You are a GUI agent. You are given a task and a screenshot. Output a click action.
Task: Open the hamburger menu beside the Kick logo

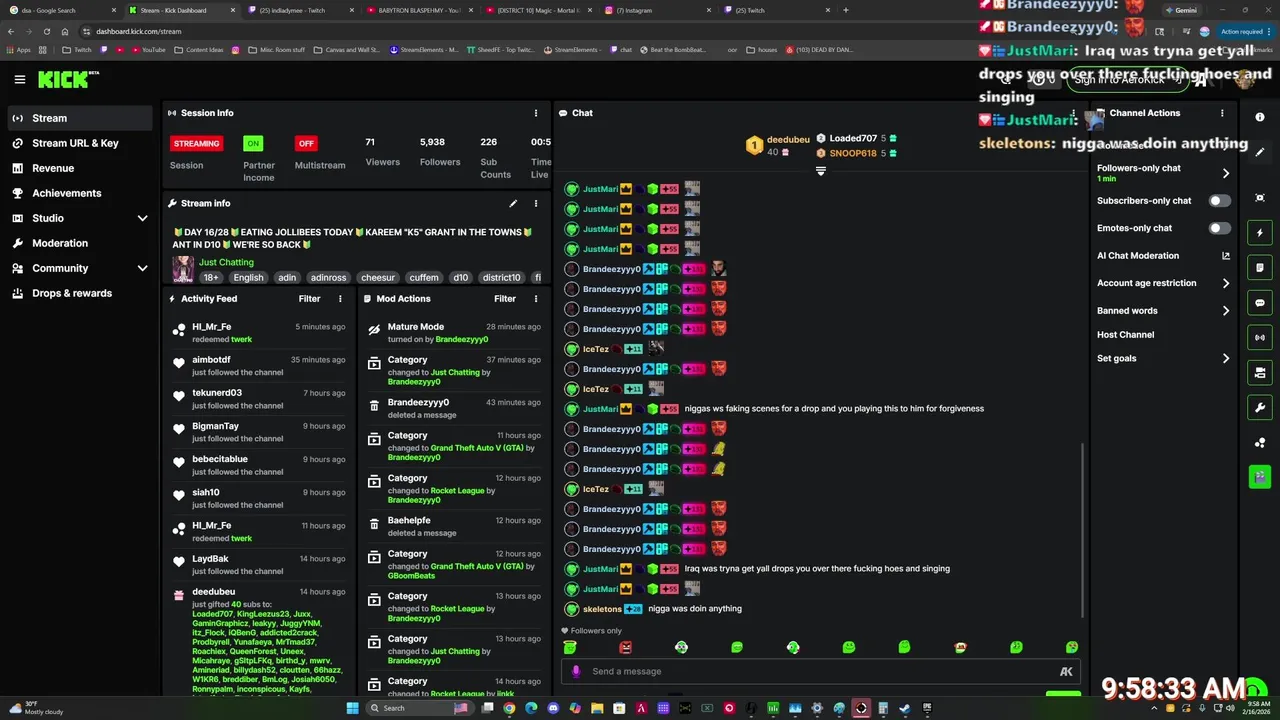pos(19,79)
